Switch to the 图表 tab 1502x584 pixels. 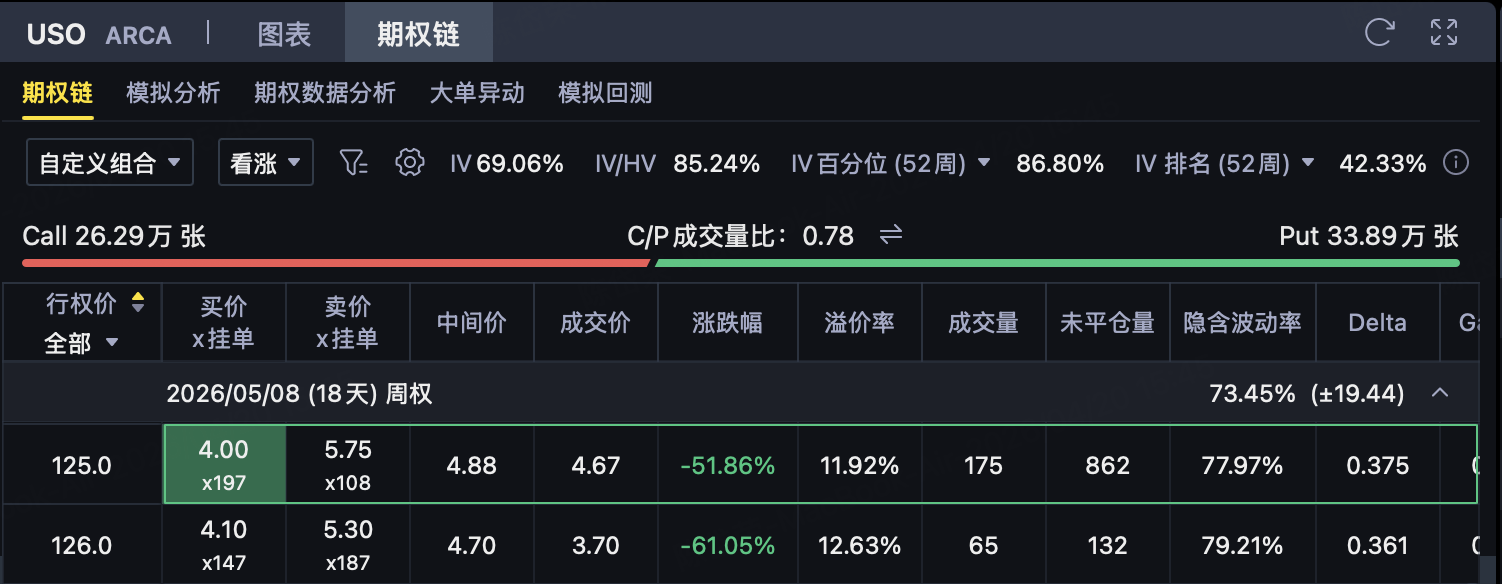[x=285, y=34]
